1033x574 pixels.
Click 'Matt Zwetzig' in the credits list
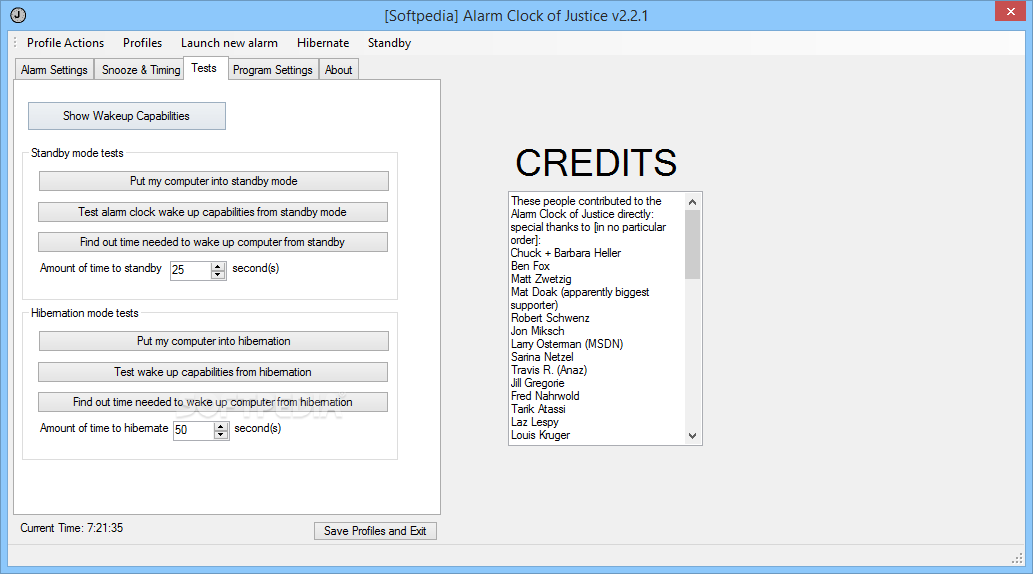[x=542, y=279]
